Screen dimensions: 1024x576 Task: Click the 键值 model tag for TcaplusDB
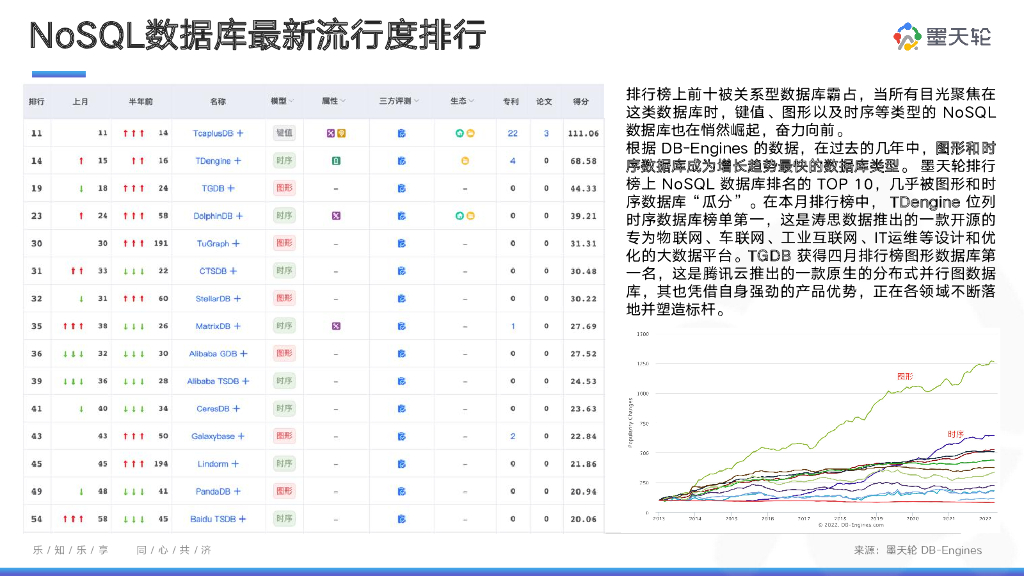(284, 133)
